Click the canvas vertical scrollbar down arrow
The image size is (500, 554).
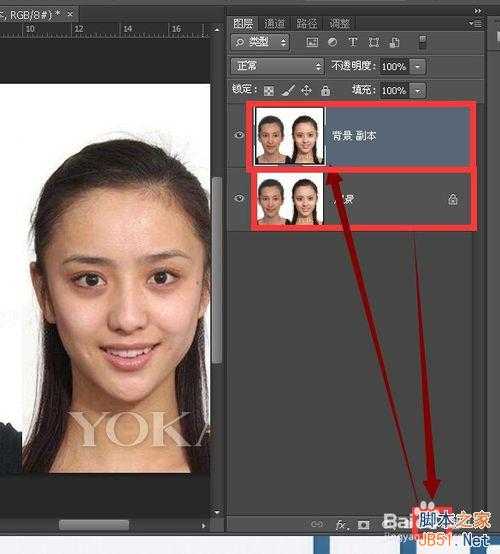tap(217, 512)
